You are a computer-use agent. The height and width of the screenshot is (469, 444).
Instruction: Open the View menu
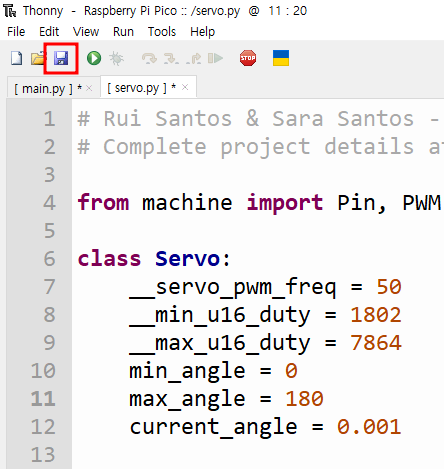pos(86,32)
